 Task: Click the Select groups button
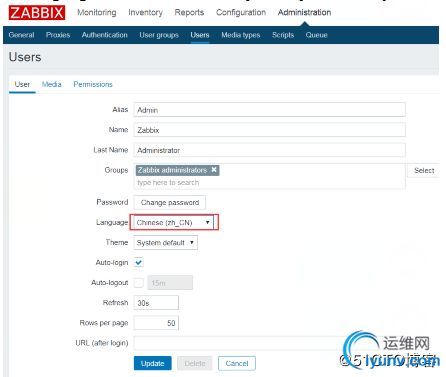coord(424,170)
